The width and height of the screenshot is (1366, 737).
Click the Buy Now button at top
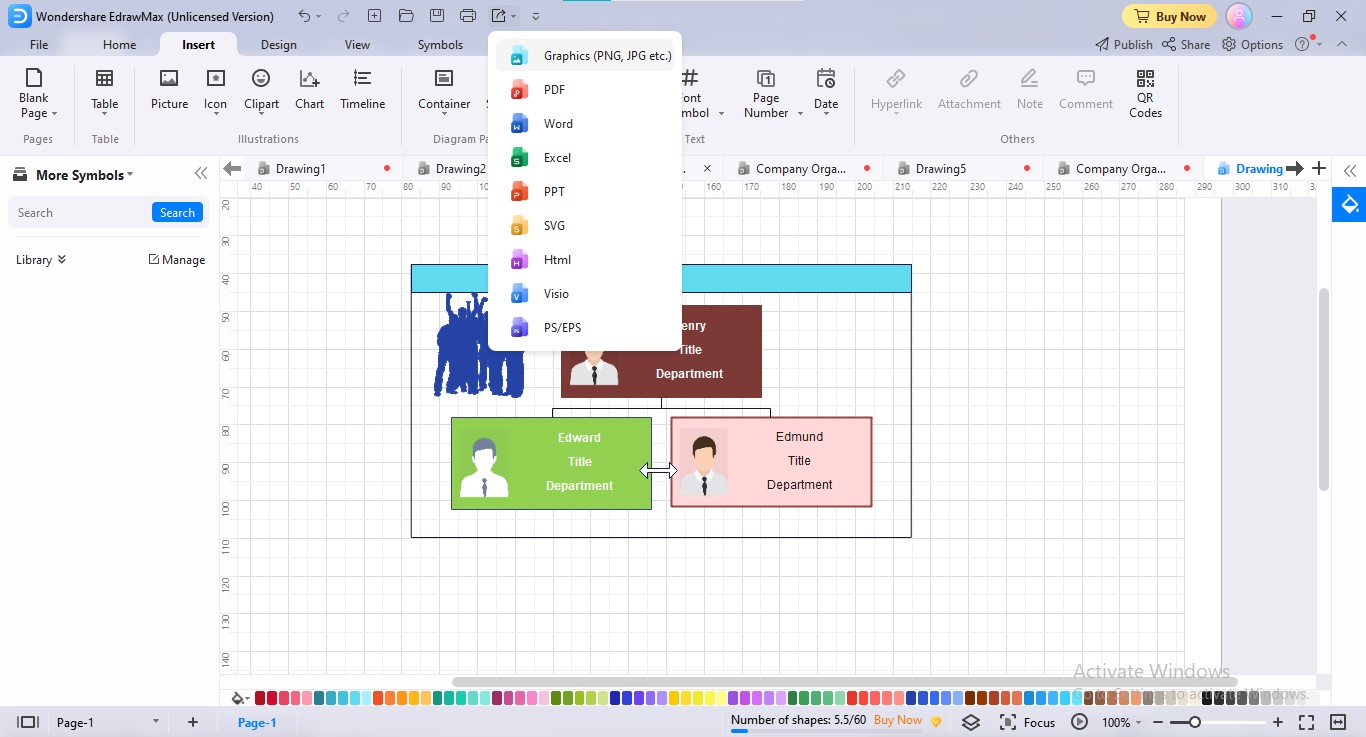pyautogui.click(x=1169, y=16)
